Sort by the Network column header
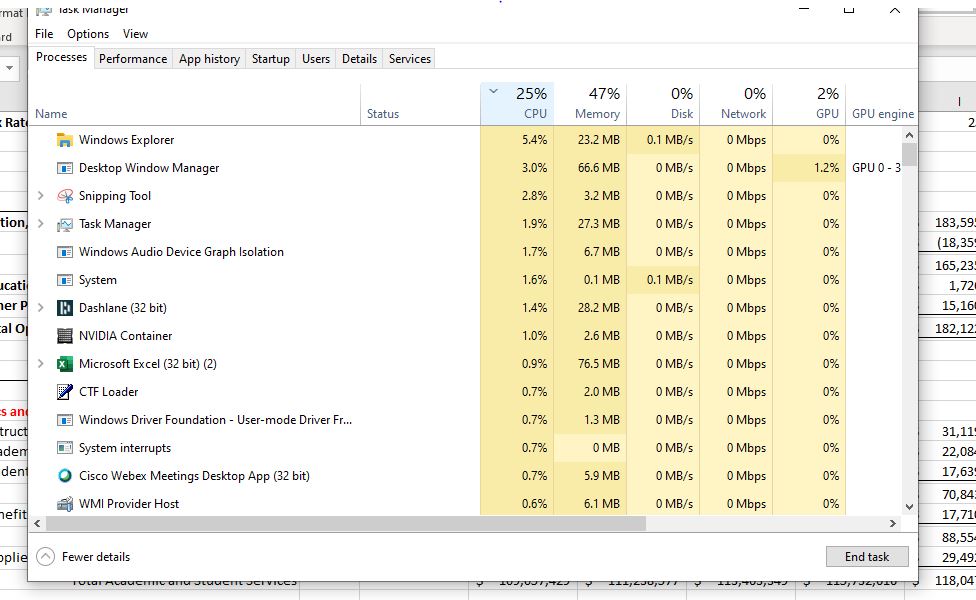 coord(736,104)
